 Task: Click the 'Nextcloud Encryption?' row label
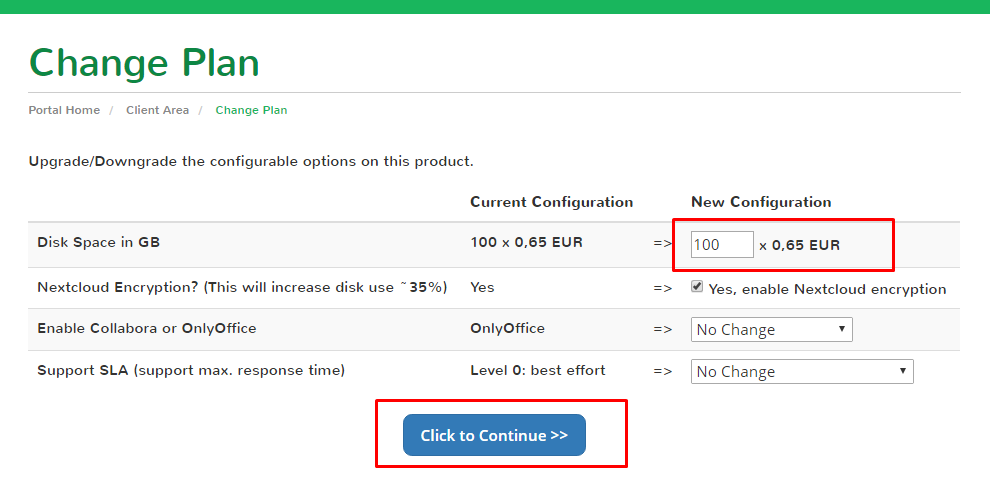pyautogui.click(x=242, y=287)
